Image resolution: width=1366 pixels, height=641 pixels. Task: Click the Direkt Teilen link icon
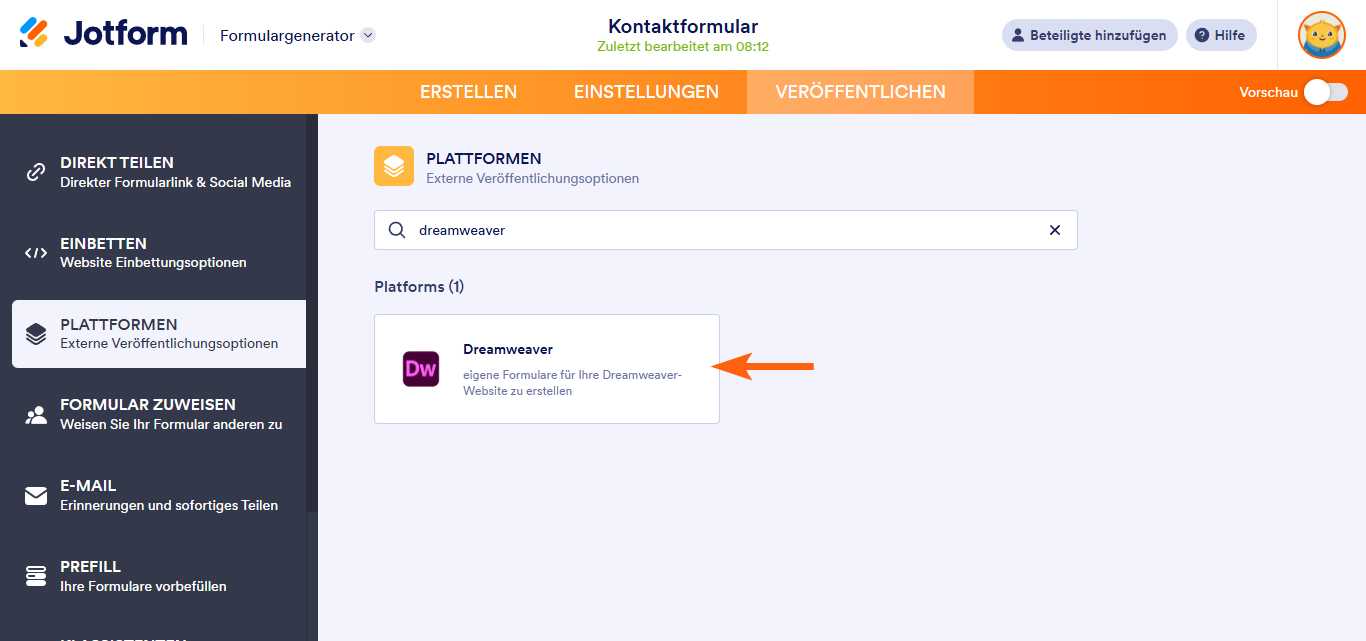(x=36, y=172)
